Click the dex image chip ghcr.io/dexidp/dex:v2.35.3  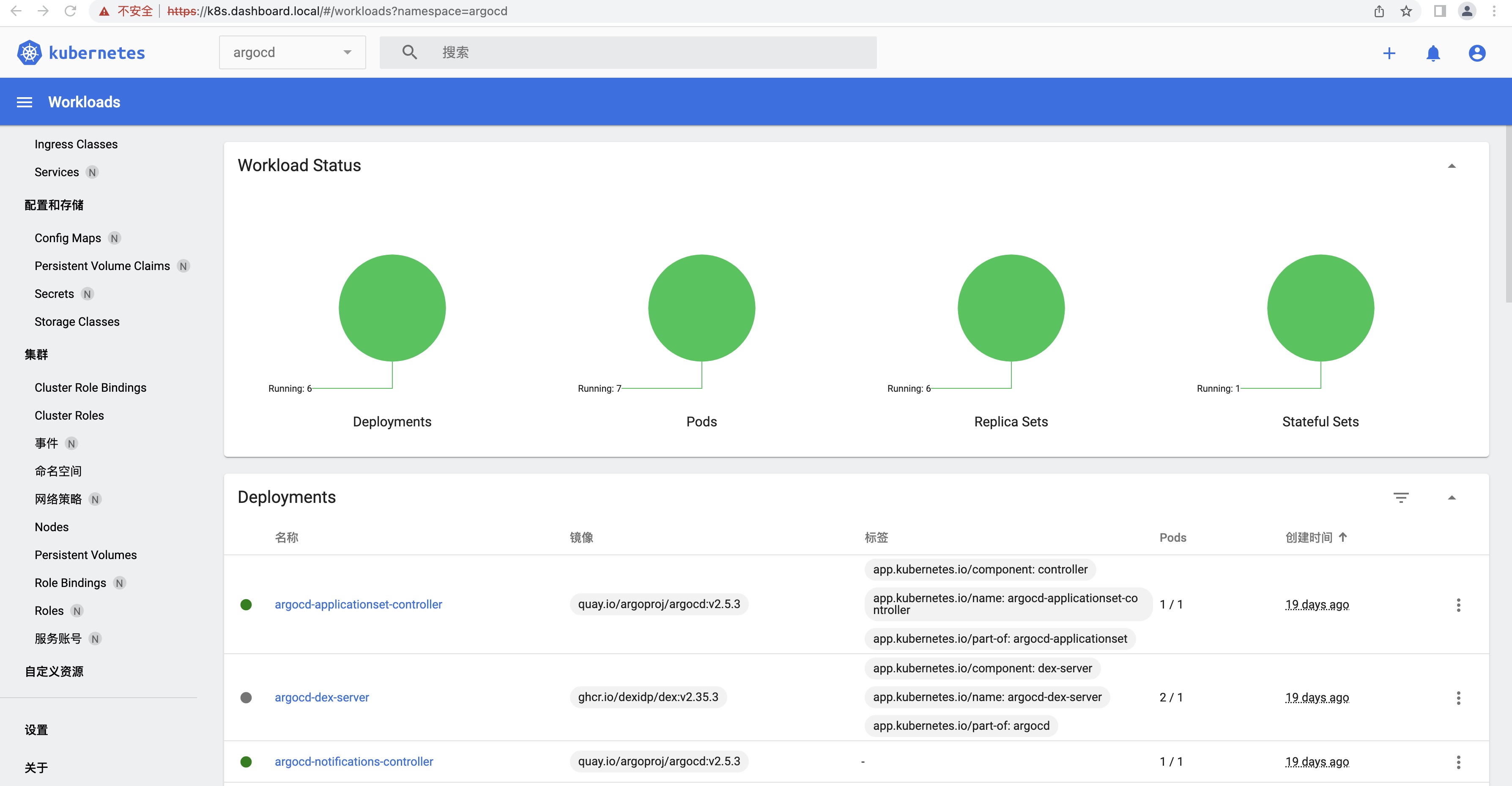pyautogui.click(x=648, y=697)
